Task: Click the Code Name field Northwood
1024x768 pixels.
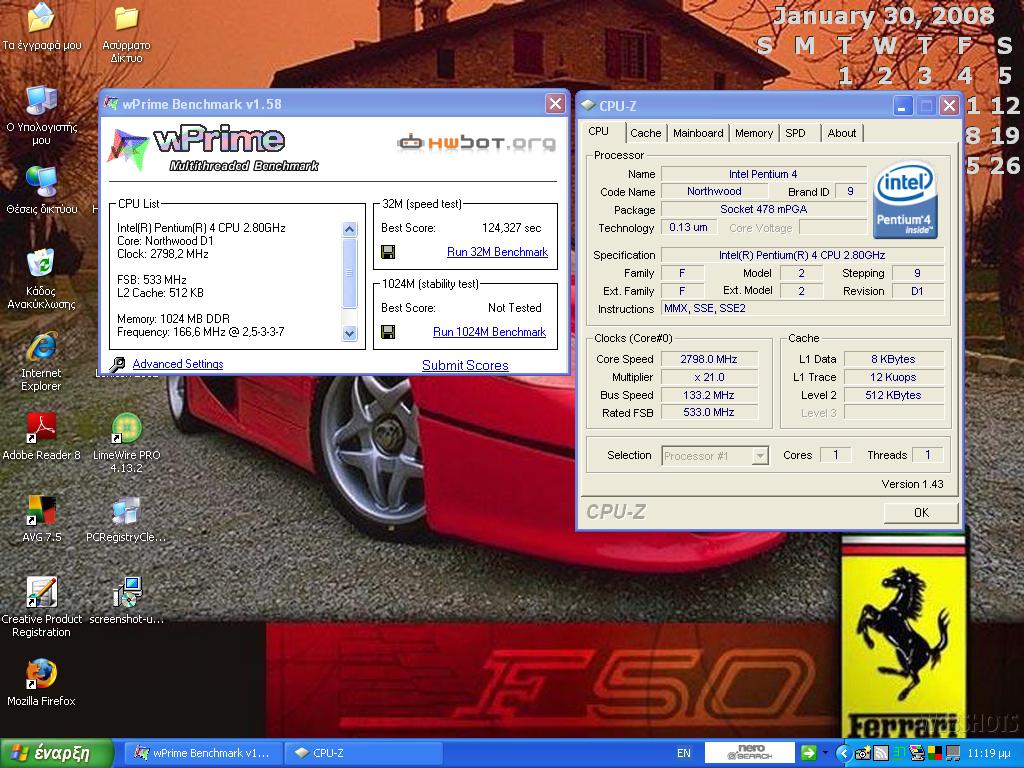Action: point(714,191)
